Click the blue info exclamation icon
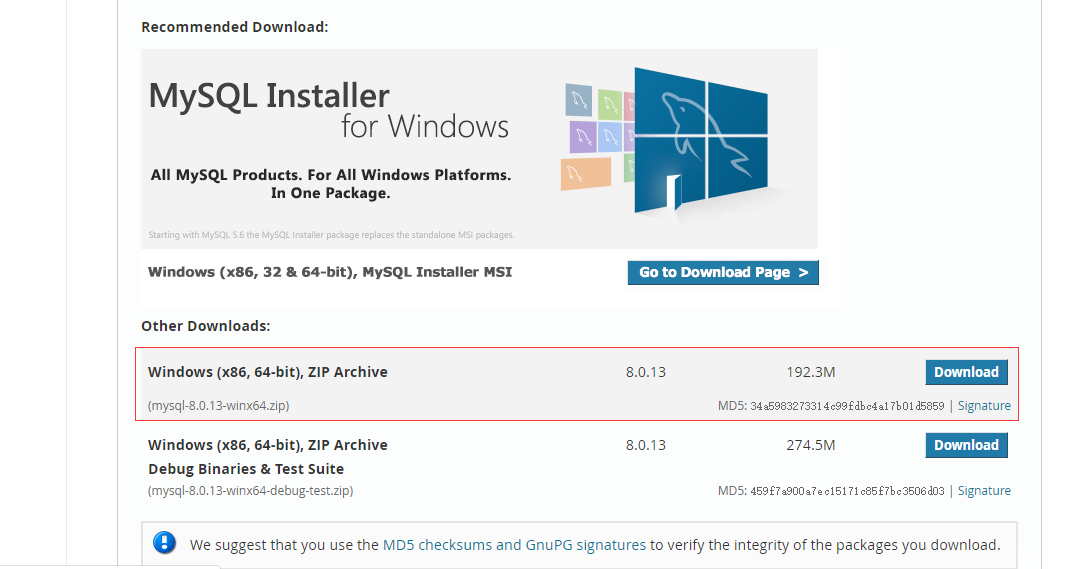This screenshot has width=1078, height=569. pyautogui.click(x=164, y=543)
